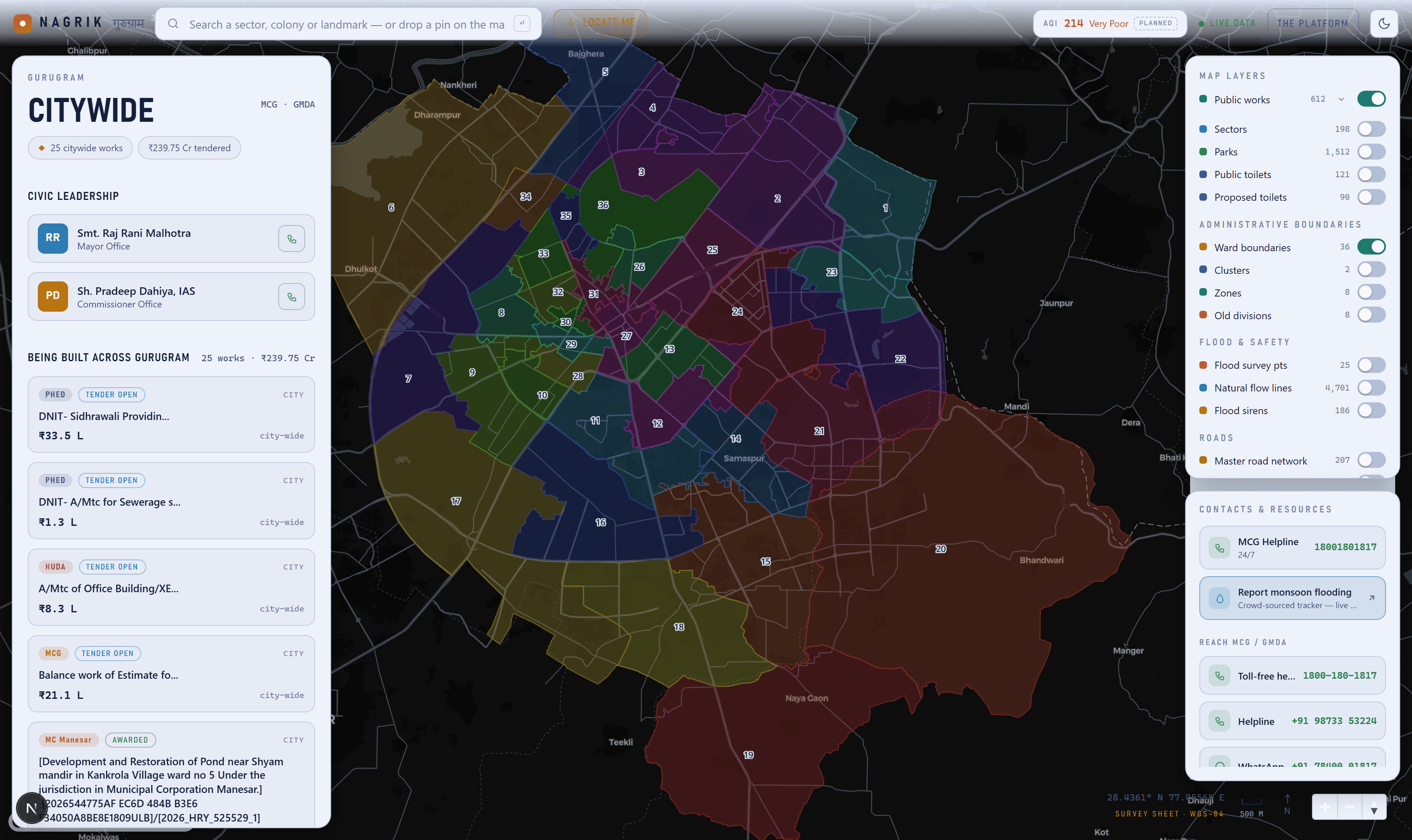This screenshot has width=1412, height=840.
Task: Enable the Clusters boundary toggle
Action: pos(1371,270)
